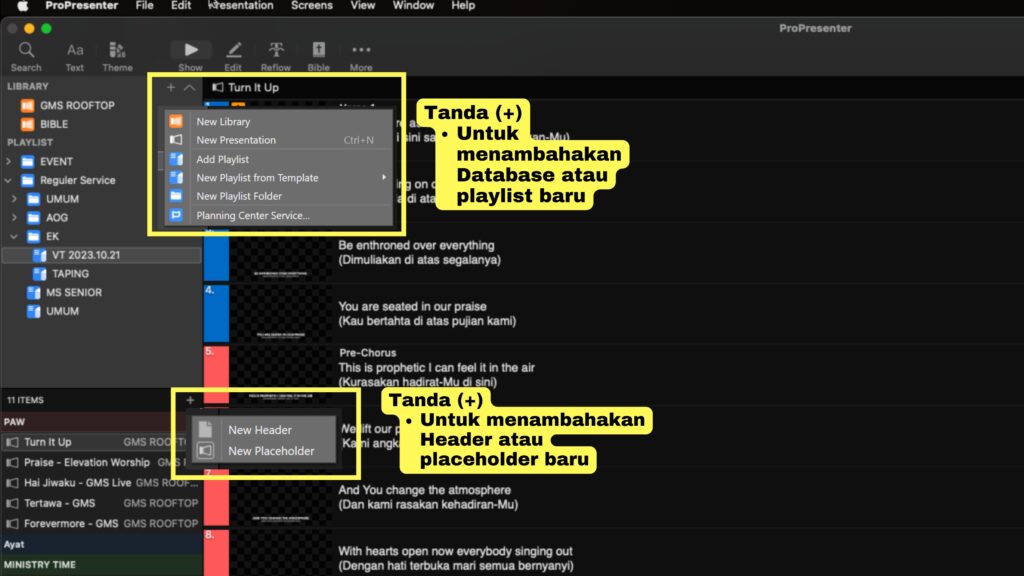Open the Window menu
This screenshot has width=1024, height=576.
pos(413,6)
